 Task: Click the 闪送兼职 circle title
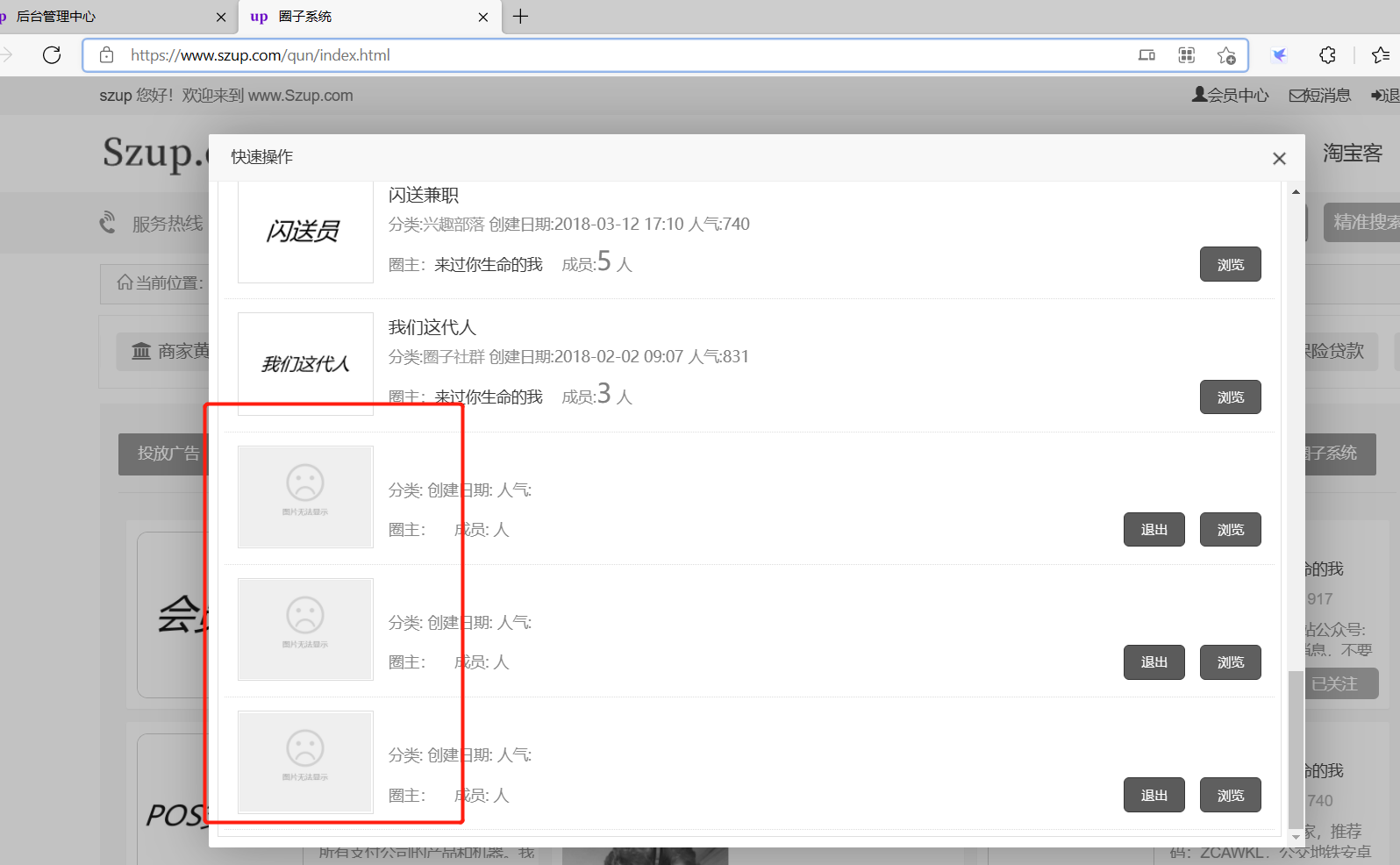tap(424, 195)
